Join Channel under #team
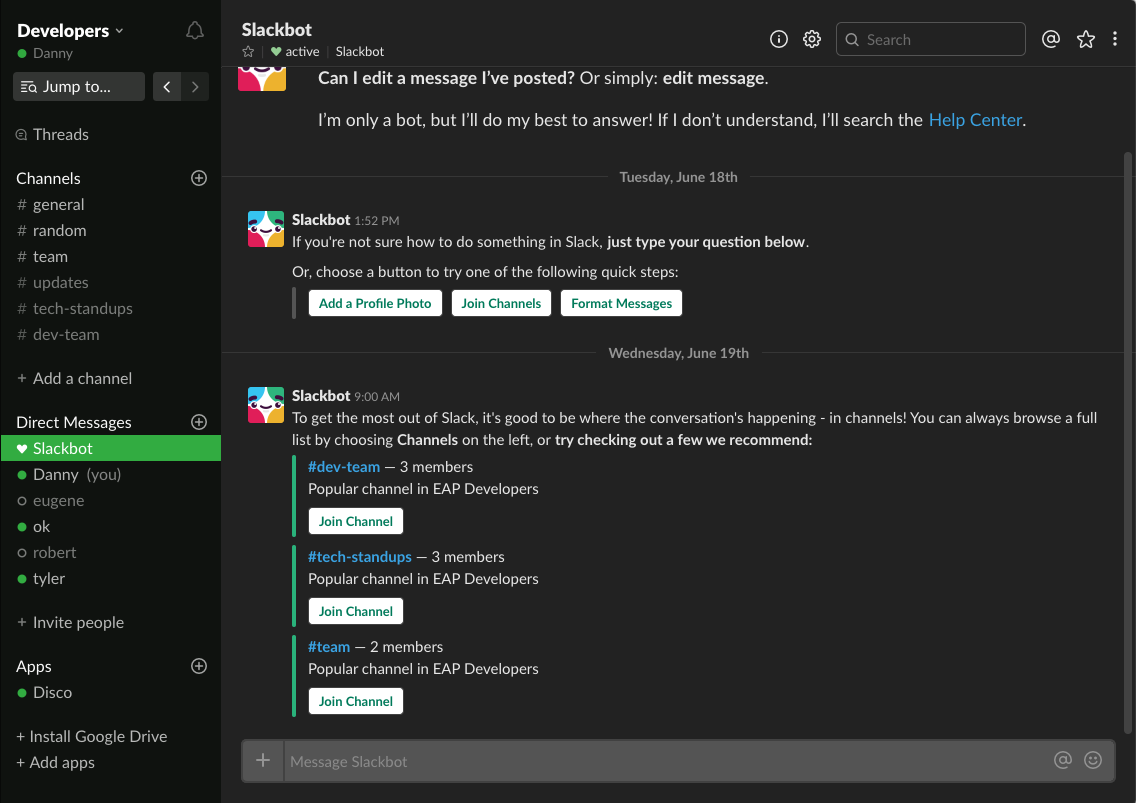The image size is (1136, 803). pos(356,701)
